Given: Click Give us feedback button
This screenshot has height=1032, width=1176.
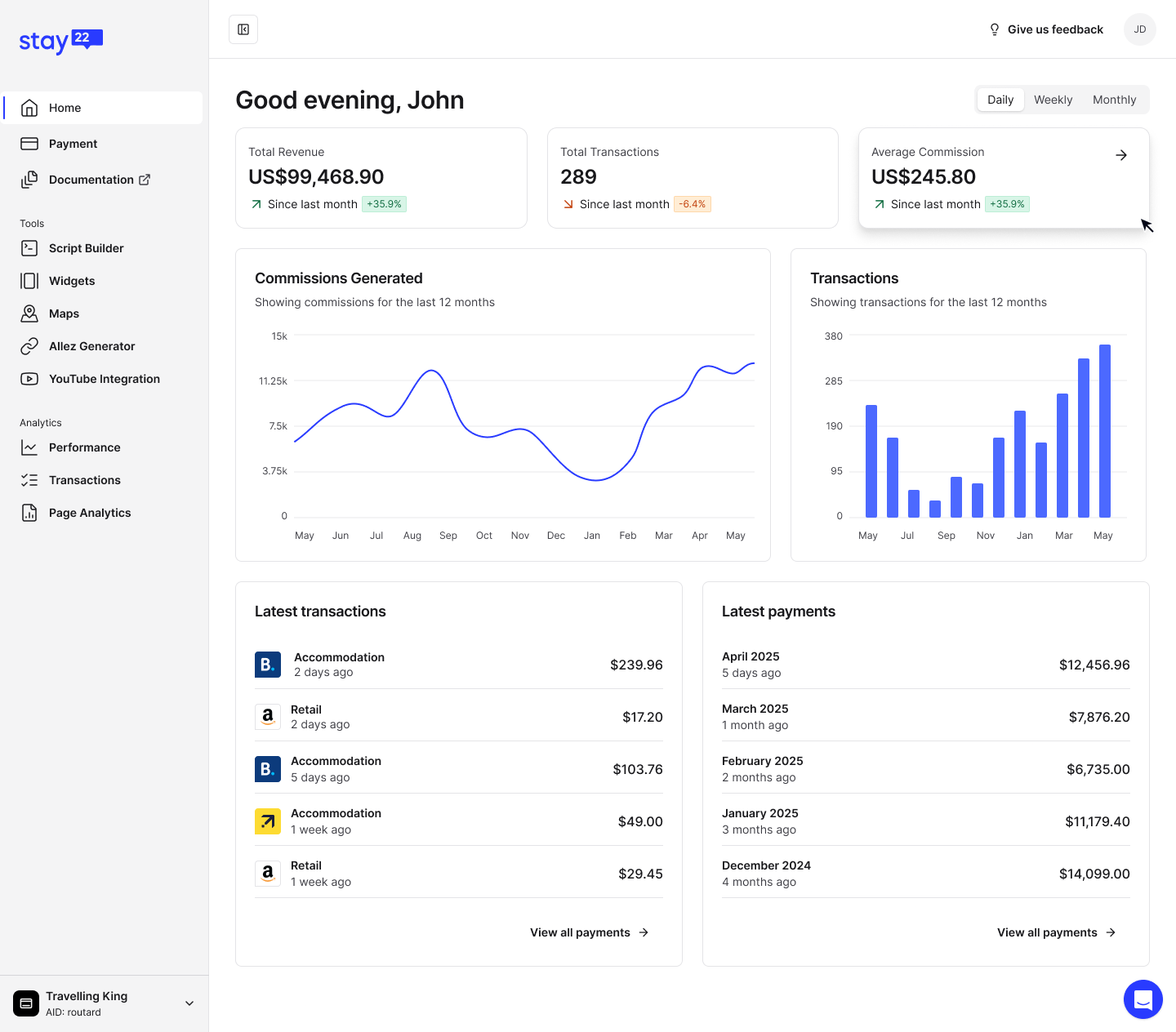Looking at the screenshot, I should [x=1046, y=29].
